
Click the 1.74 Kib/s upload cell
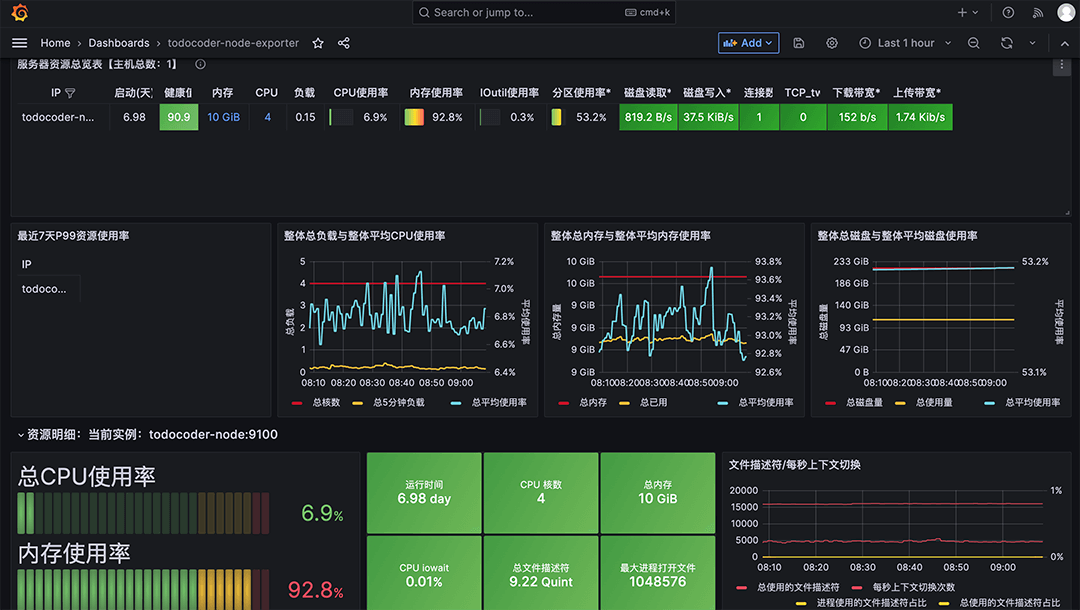(920, 117)
